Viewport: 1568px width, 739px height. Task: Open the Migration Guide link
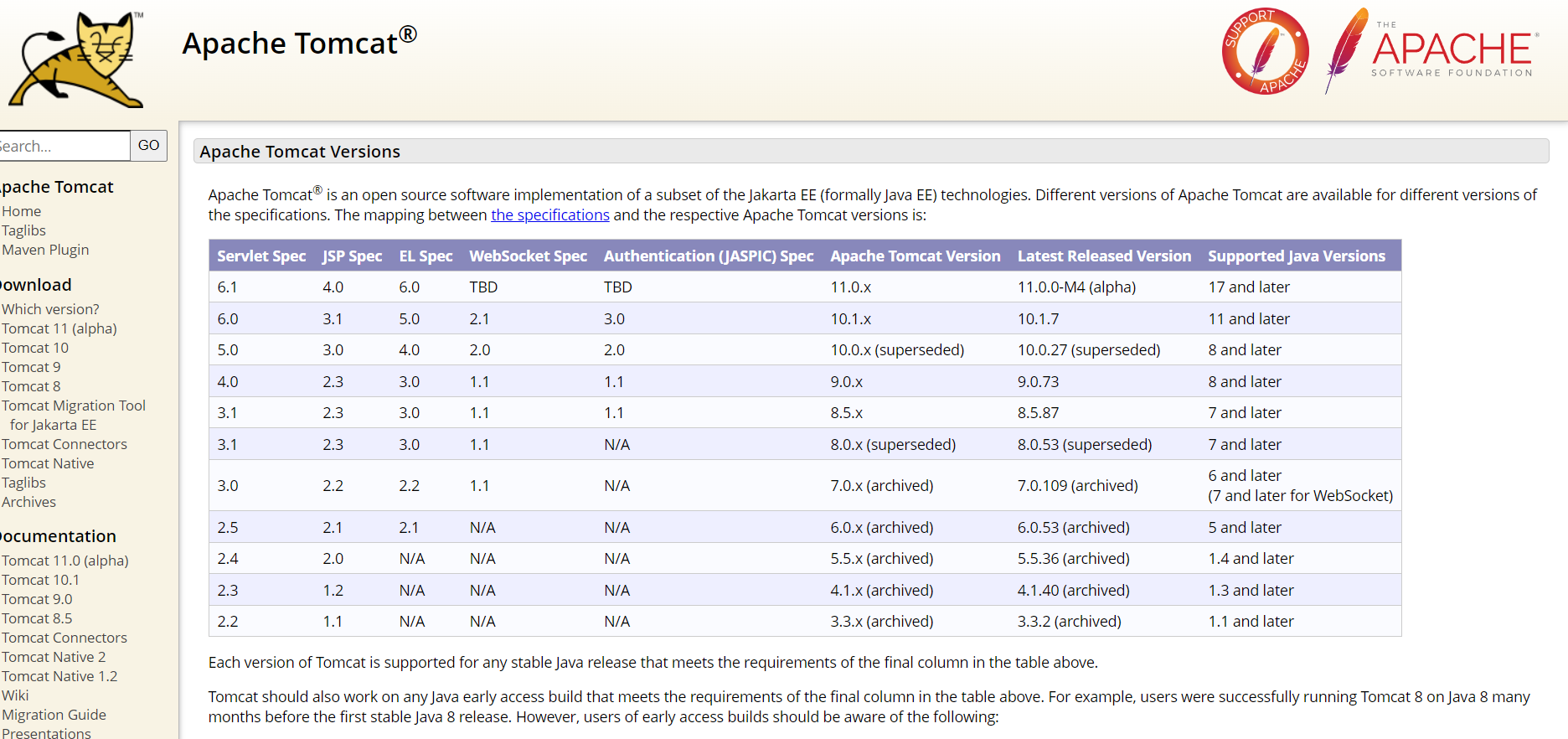(54, 715)
